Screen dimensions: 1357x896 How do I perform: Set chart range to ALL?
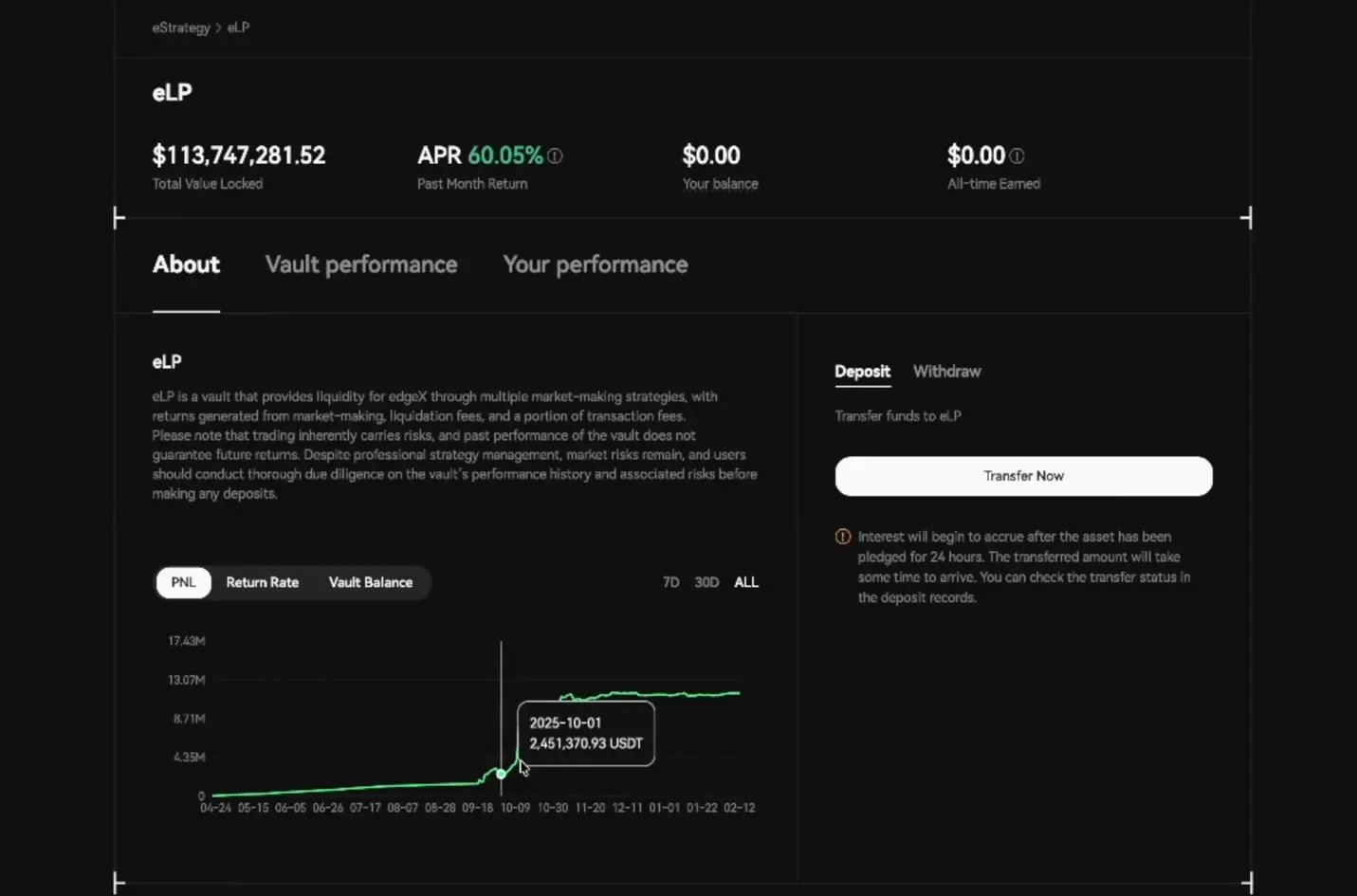pyautogui.click(x=746, y=582)
